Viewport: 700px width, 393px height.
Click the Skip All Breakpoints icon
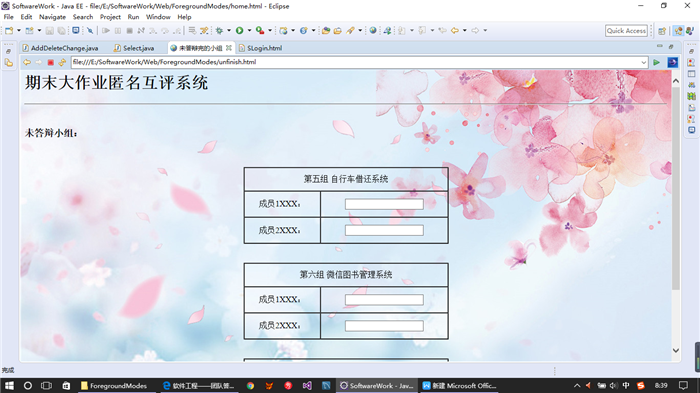(x=90, y=30)
